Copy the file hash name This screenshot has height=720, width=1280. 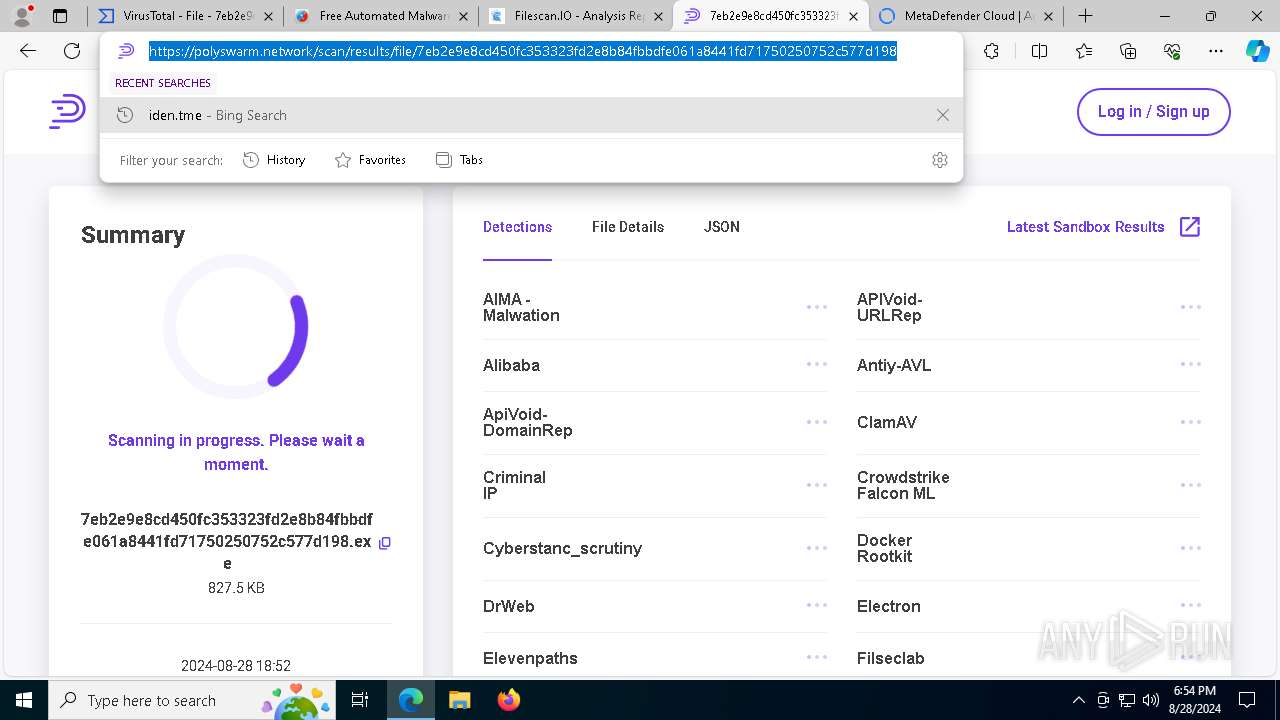(x=384, y=542)
